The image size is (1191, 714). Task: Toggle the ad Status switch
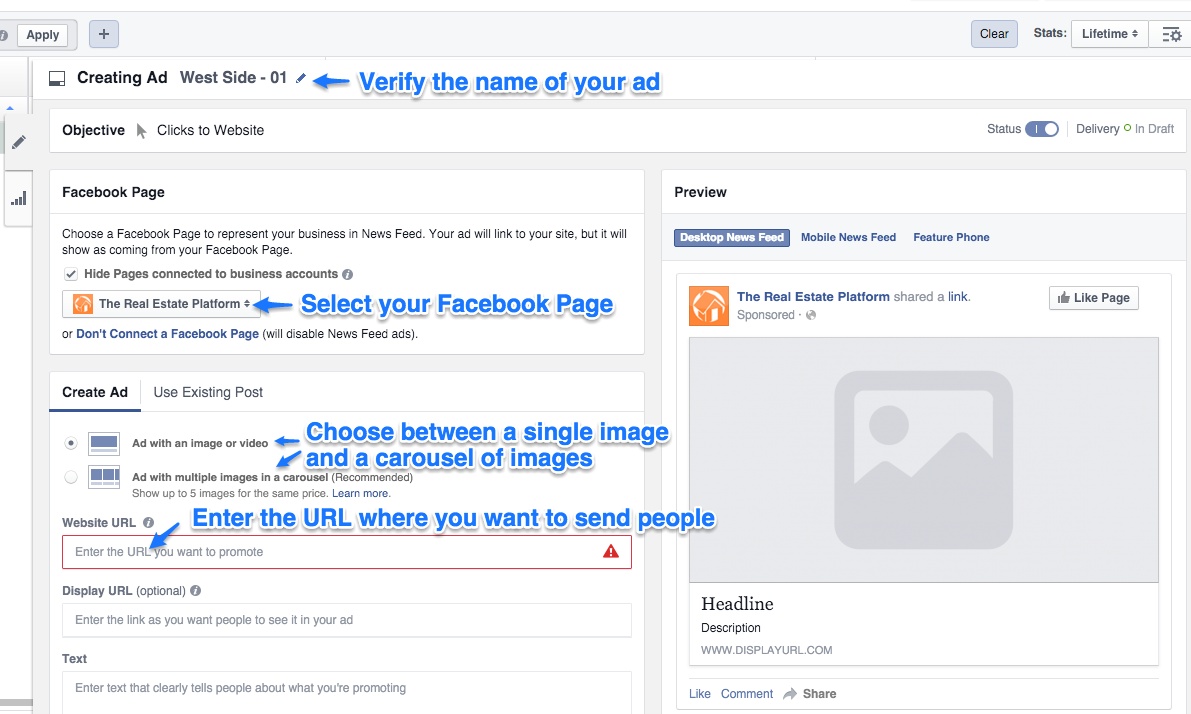(1041, 129)
